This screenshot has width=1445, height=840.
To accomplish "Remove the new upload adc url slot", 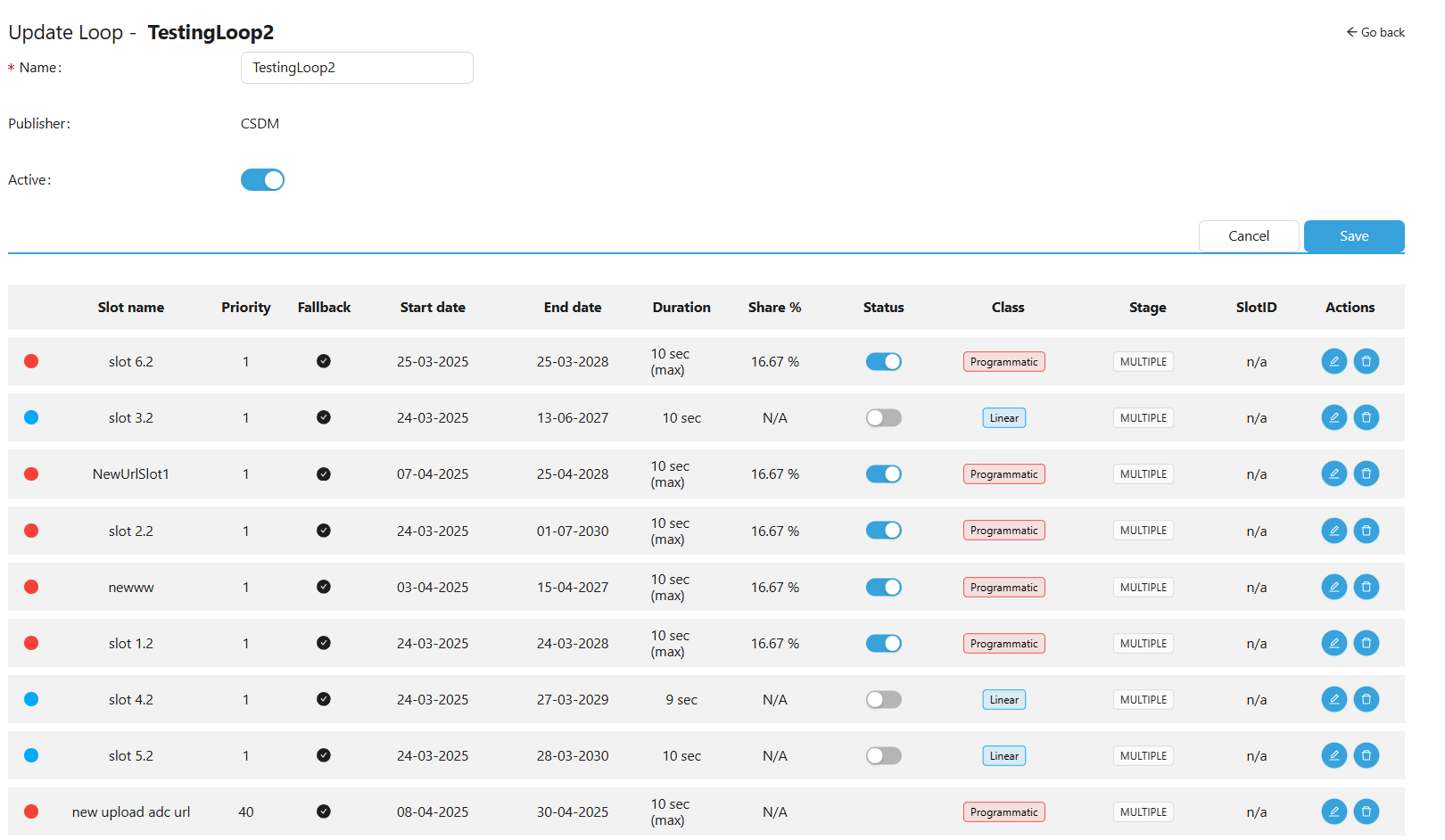I will point(1366,811).
